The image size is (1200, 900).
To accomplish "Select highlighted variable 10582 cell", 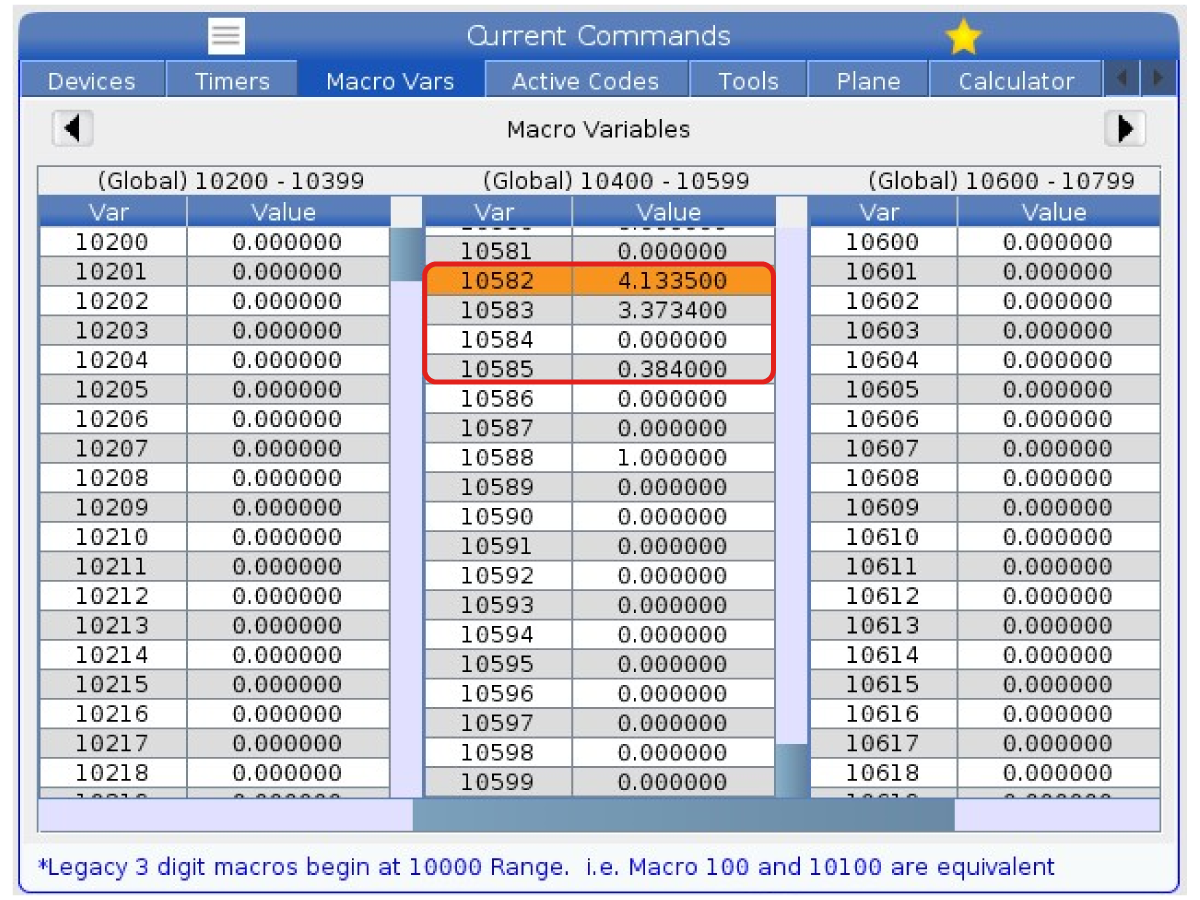I will click(498, 281).
